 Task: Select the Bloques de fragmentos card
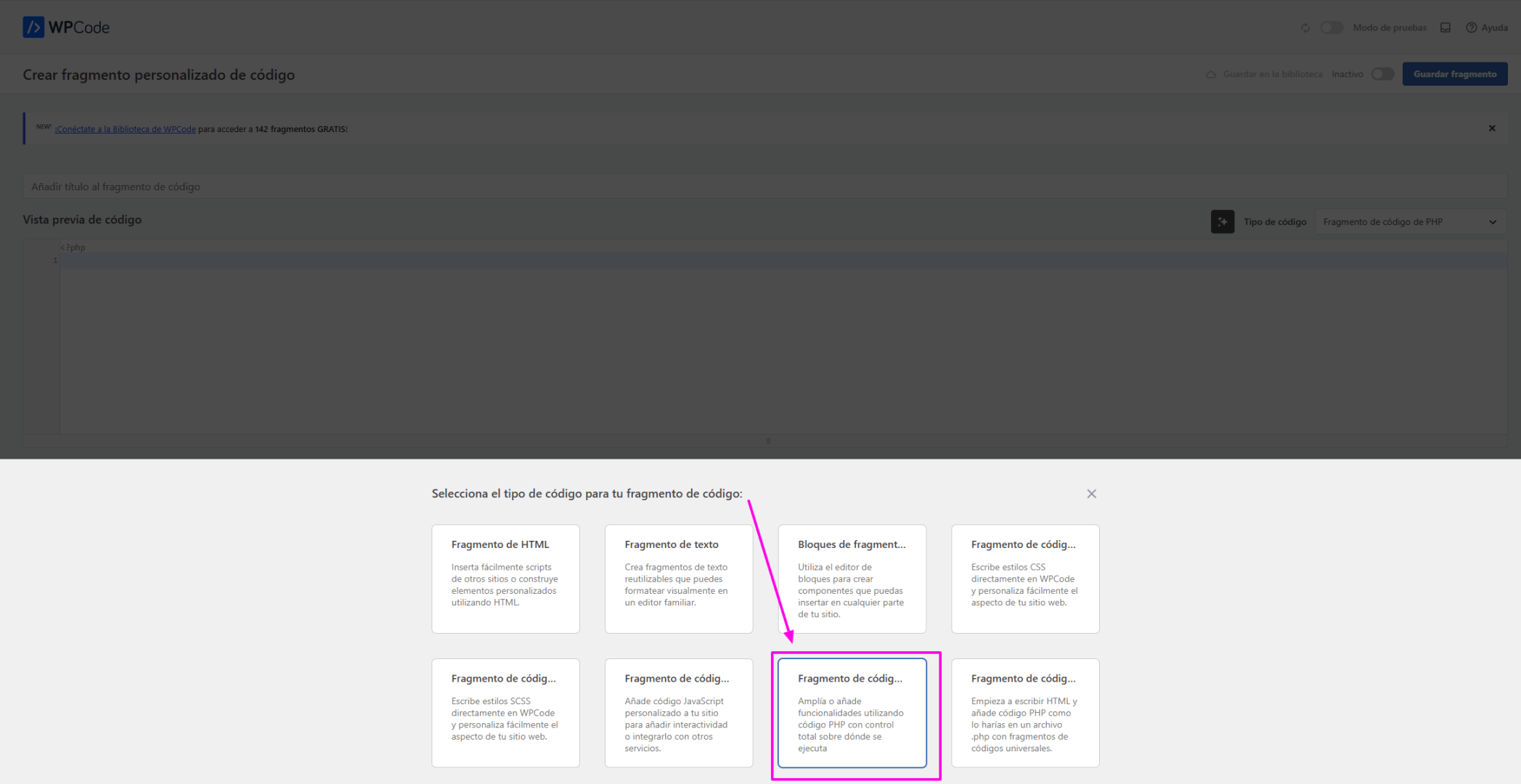852,579
